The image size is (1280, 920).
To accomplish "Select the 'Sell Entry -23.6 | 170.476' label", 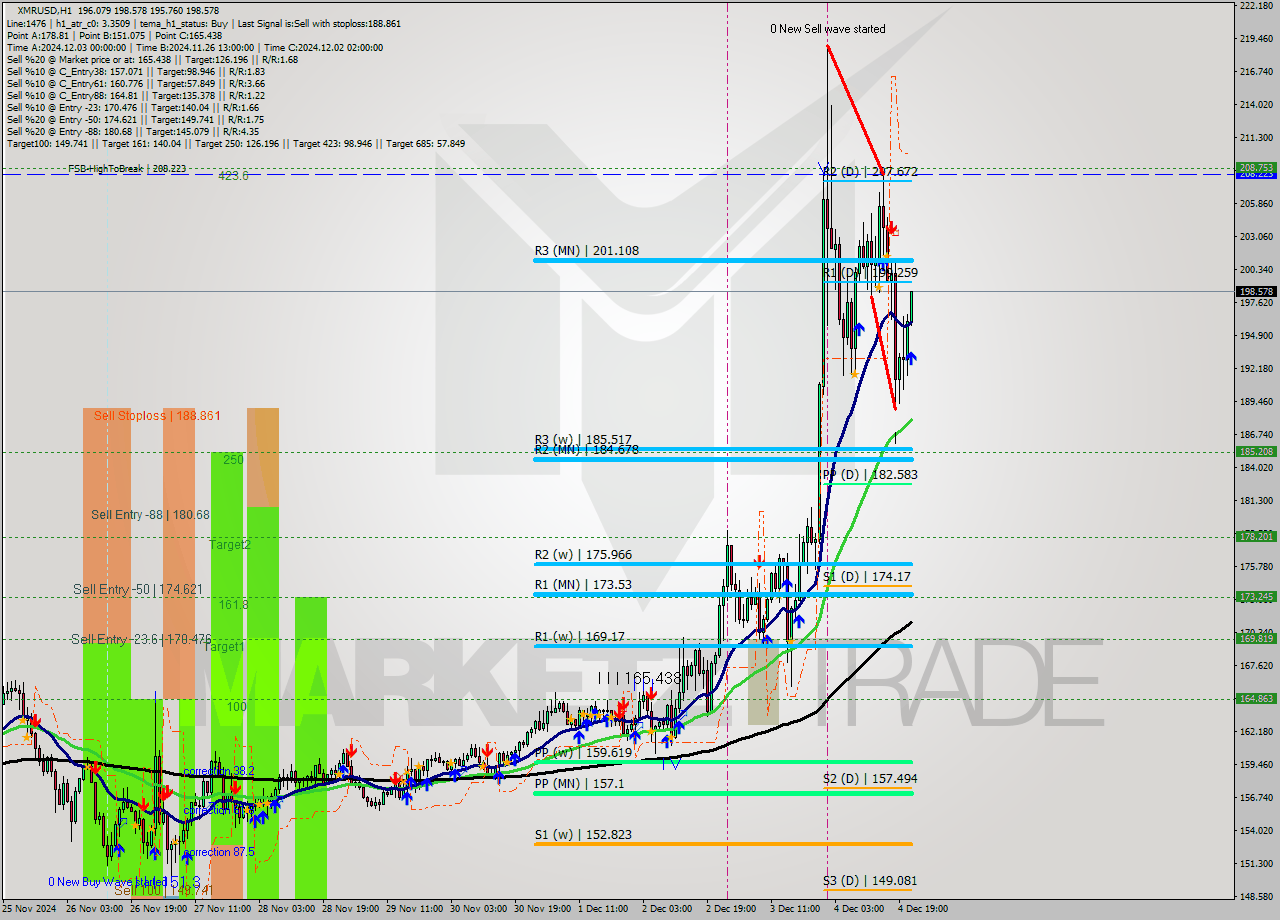I will (141, 639).
